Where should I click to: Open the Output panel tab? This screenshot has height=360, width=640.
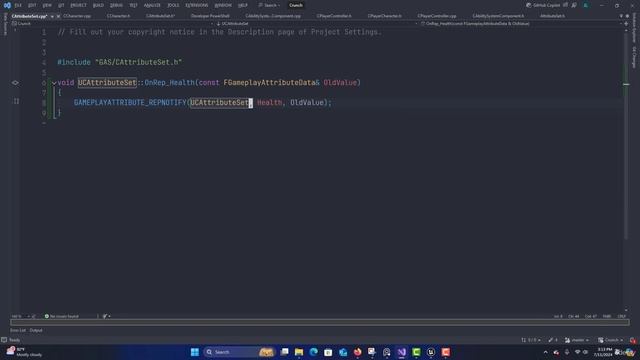pos(36,330)
